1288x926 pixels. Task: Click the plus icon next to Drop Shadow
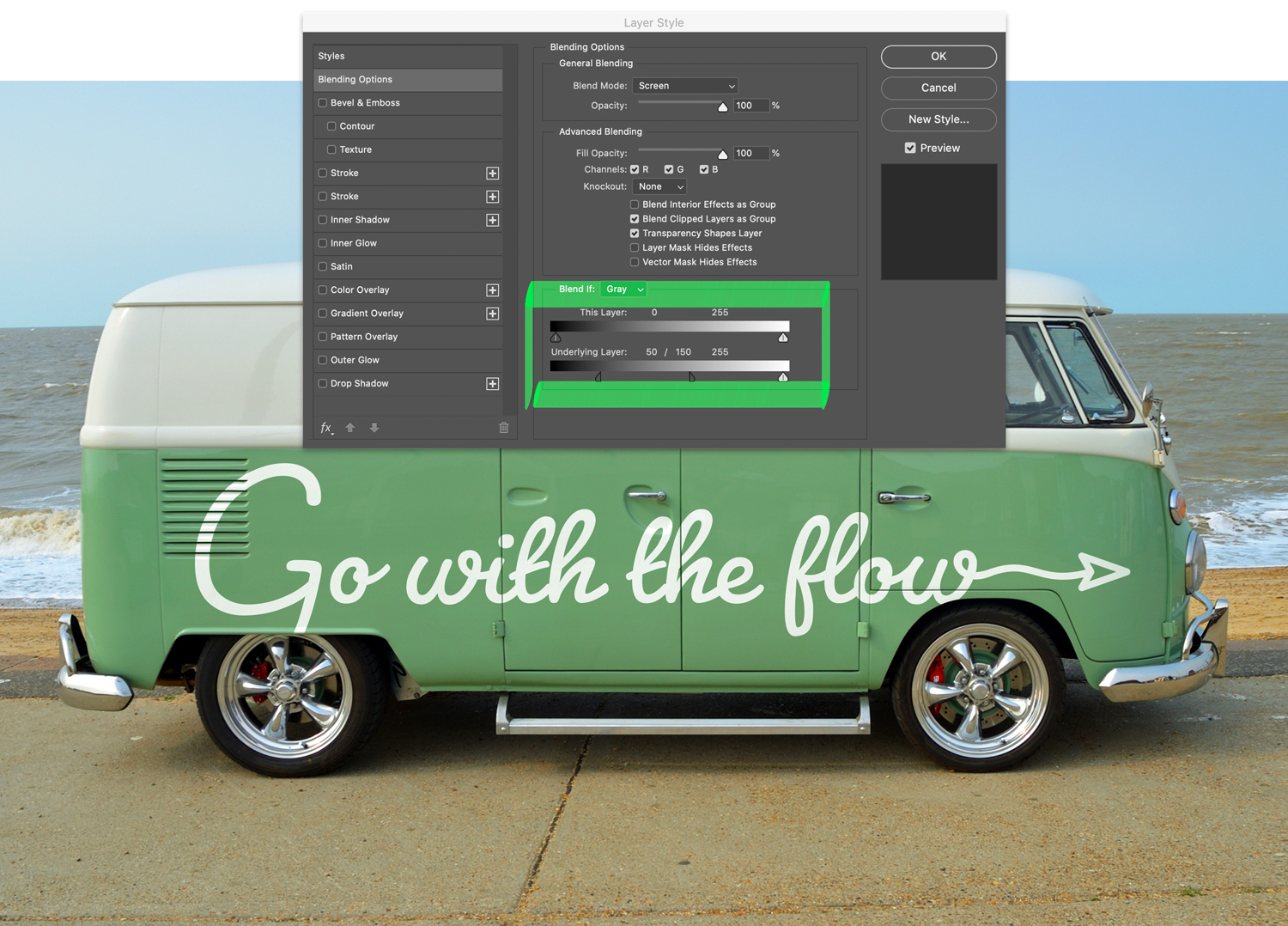point(492,383)
